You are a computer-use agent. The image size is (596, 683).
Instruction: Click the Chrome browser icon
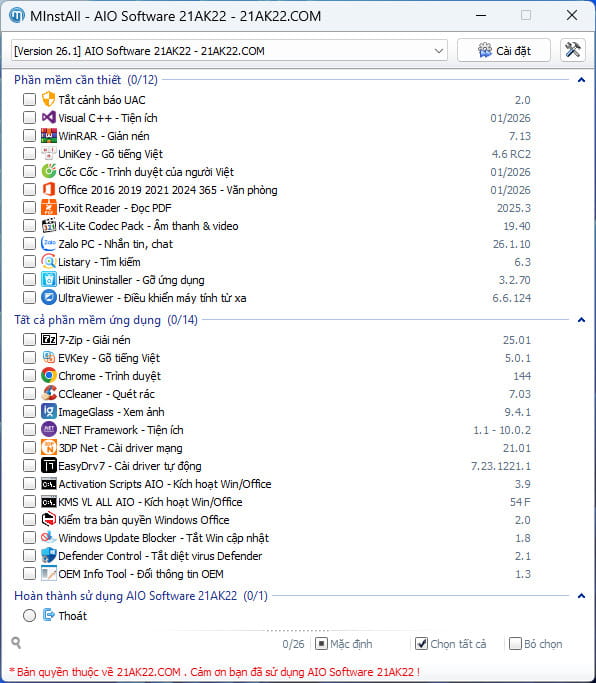pyautogui.click(x=48, y=375)
